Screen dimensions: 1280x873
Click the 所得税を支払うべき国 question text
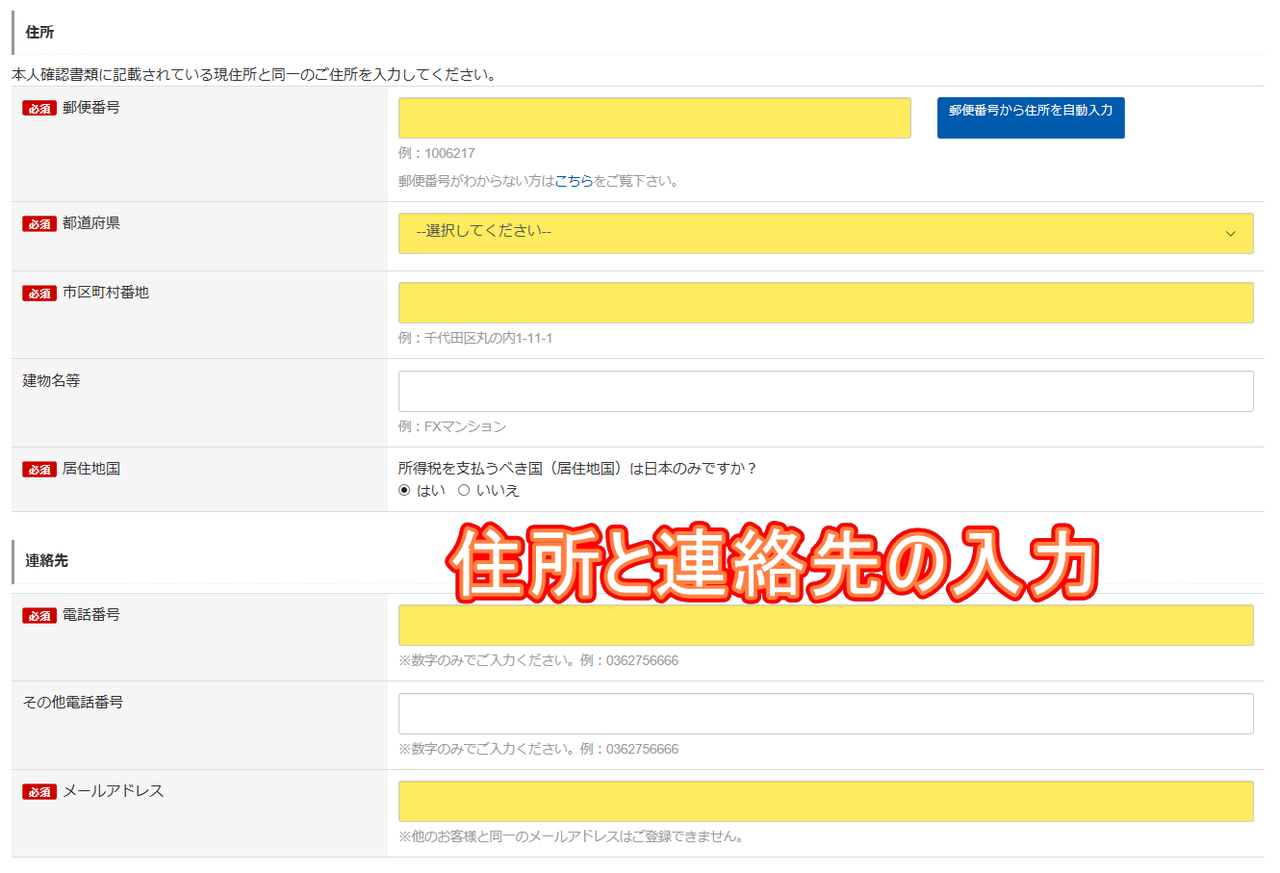pyautogui.click(x=578, y=468)
